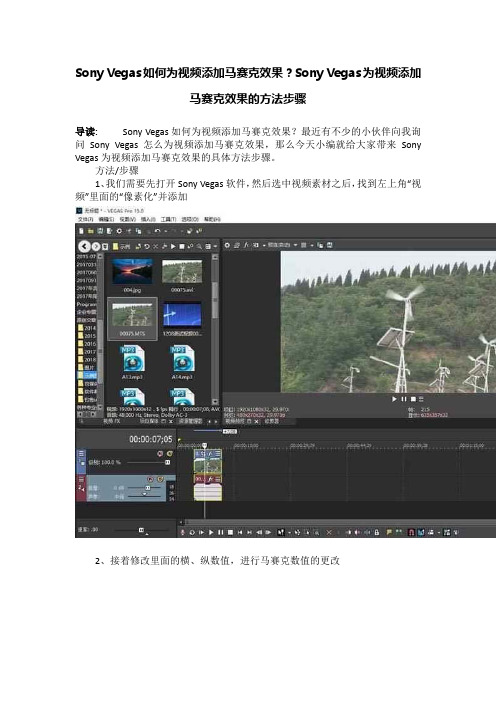Mute video track 1
This screenshot has width=496, height=702.
pos(160,454)
